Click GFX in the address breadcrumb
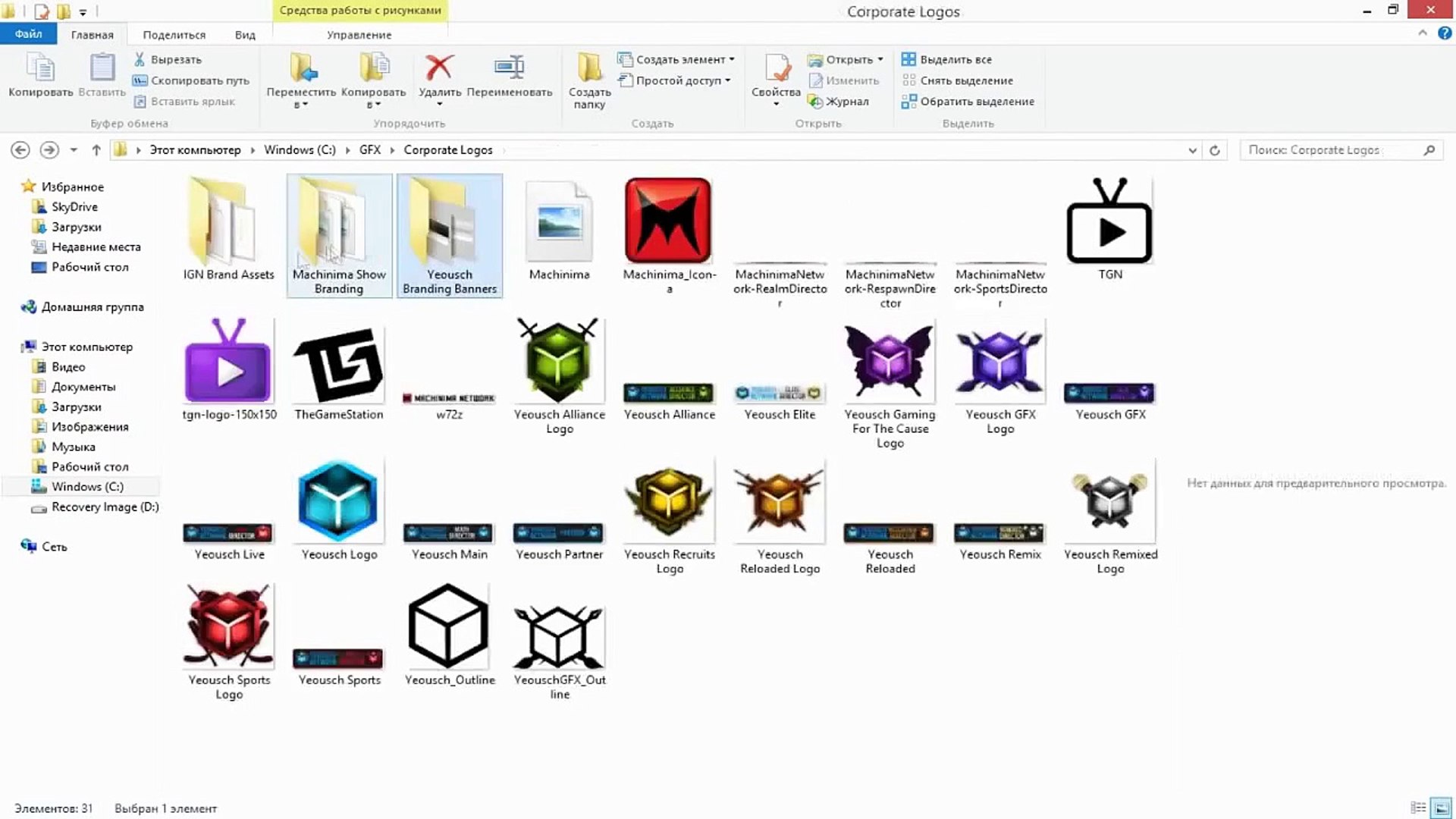The width and height of the screenshot is (1456, 819). (x=370, y=150)
